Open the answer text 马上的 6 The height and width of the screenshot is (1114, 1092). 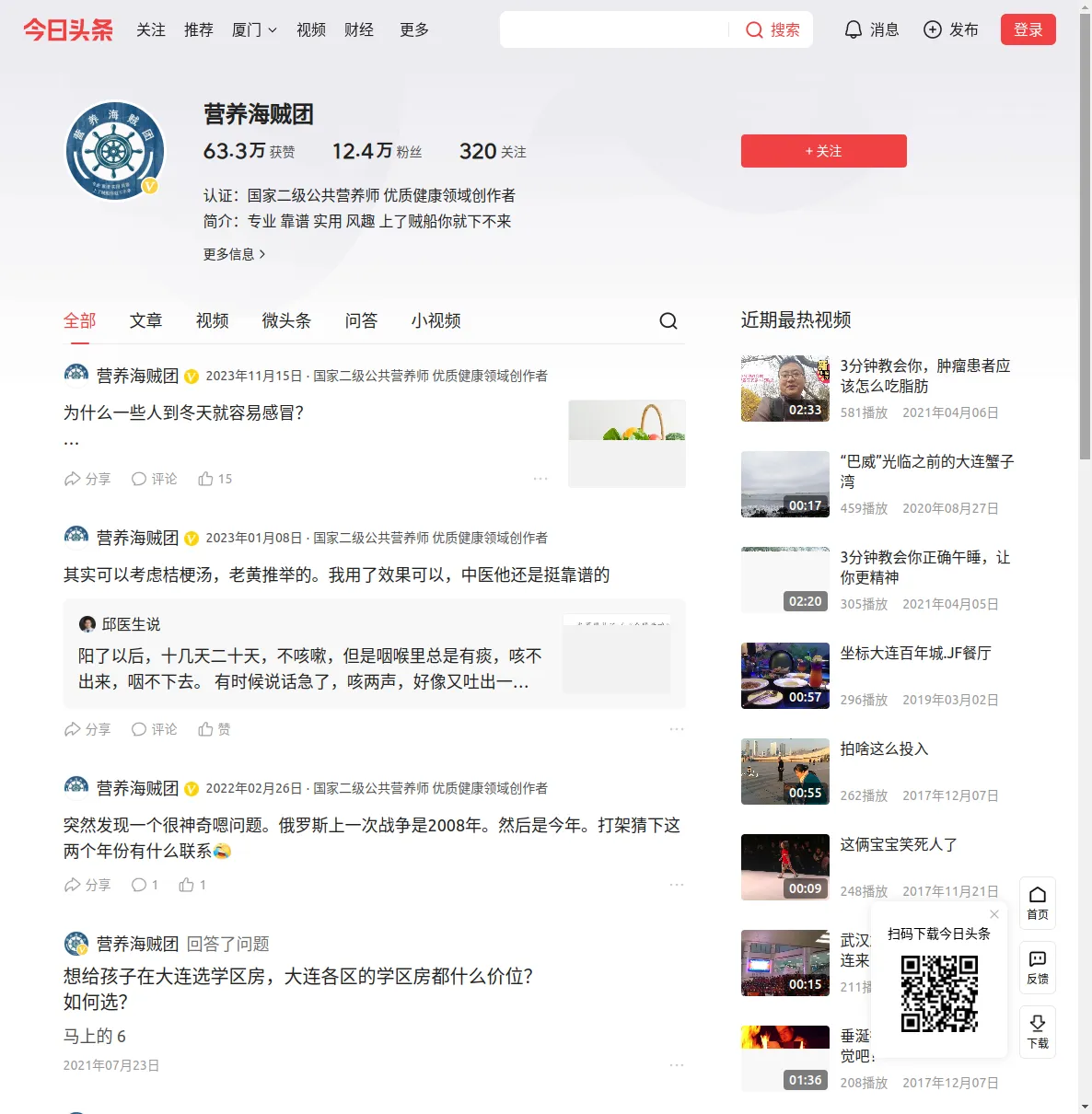tap(95, 1036)
